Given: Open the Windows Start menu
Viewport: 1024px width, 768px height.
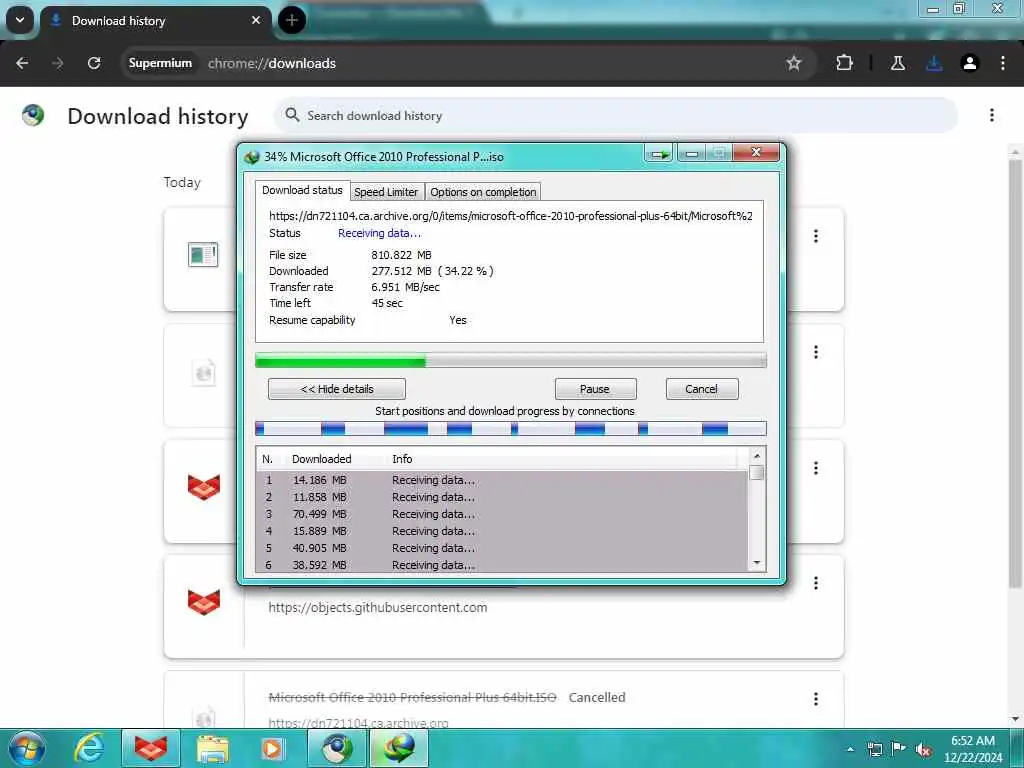Looking at the screenshot, I should coord(27,748).
